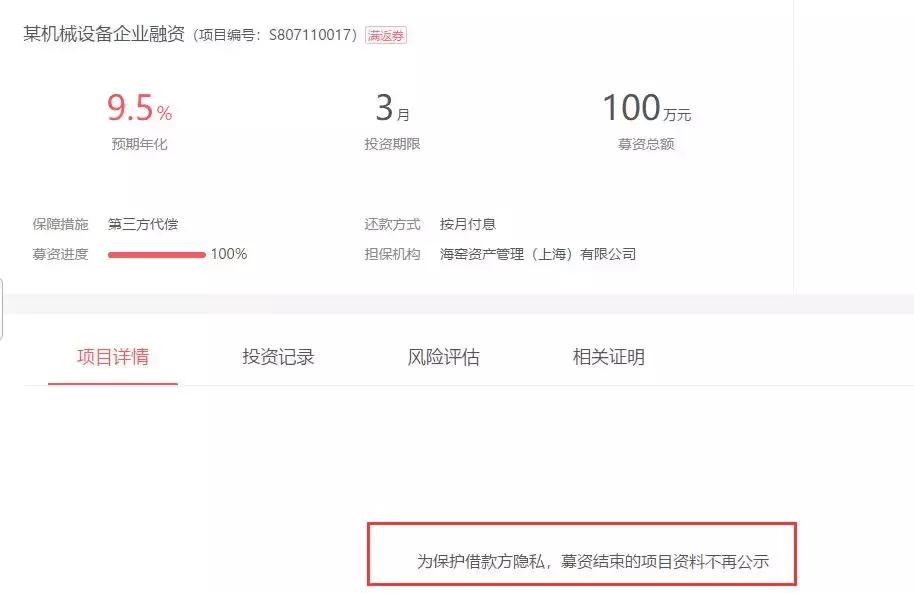
Task: Click the 投资期限 label
Action: [392, 144]
